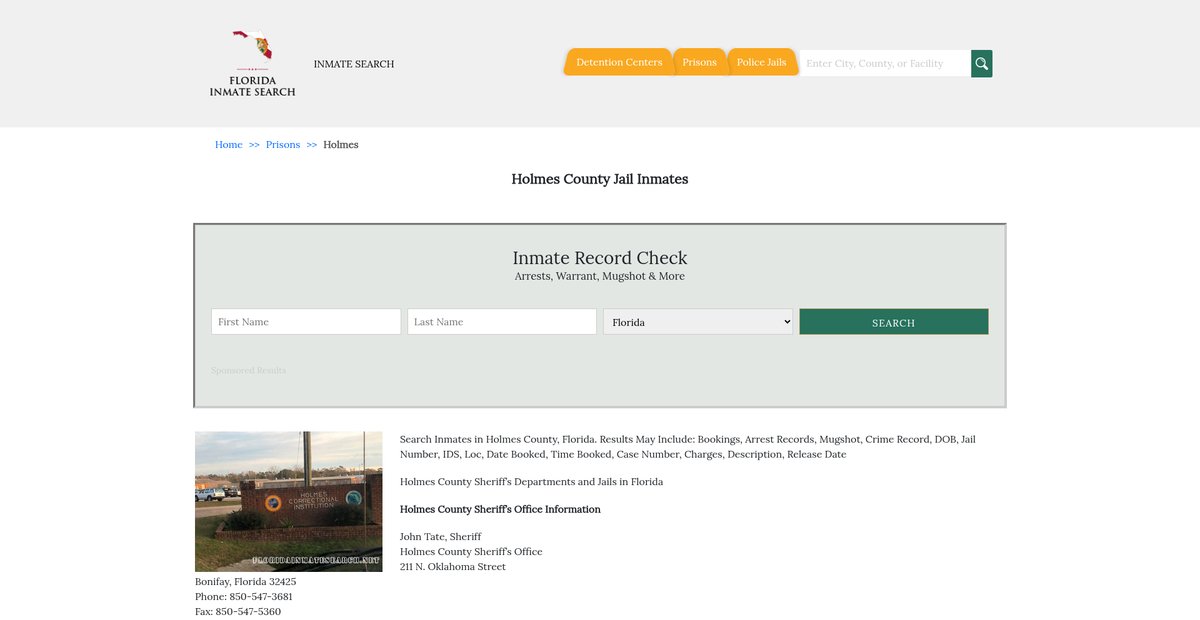This screenshot has width=1200, height=620.
Task: Click phone number 850-547-3681
Action: click(x=261, y=596)
